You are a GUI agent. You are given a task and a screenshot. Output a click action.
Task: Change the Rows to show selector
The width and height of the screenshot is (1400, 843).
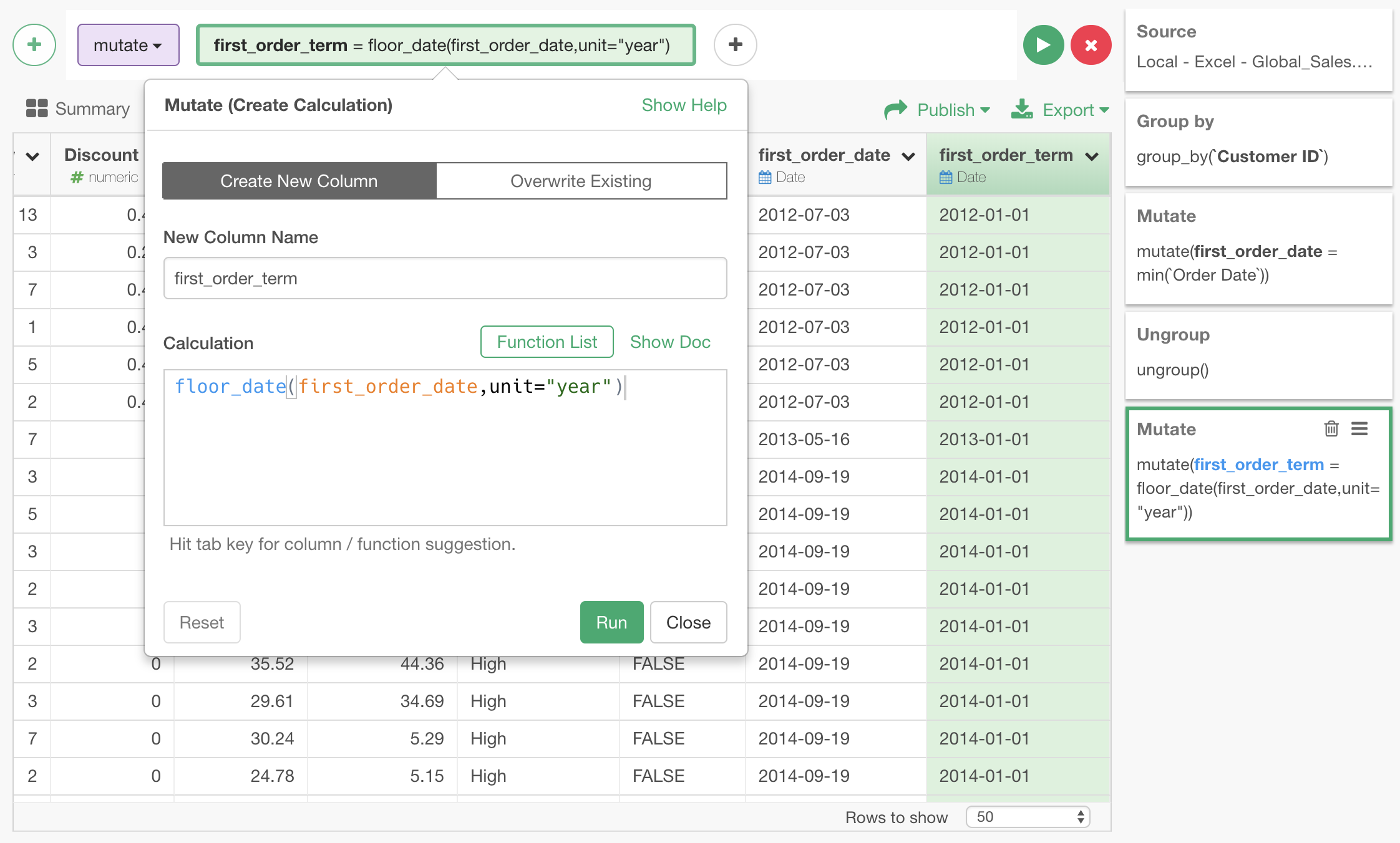[x=1028, y=816]
